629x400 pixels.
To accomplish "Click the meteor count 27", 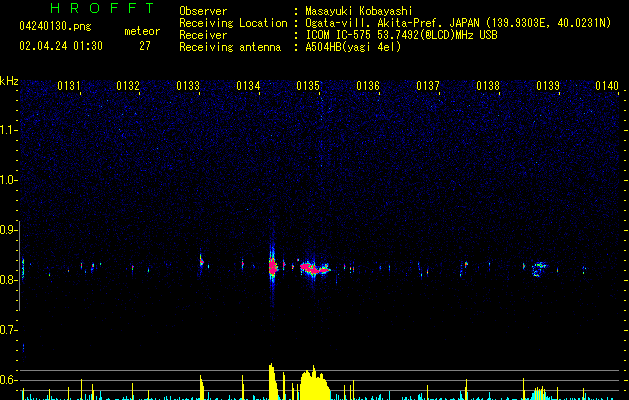I will point(145,46).
